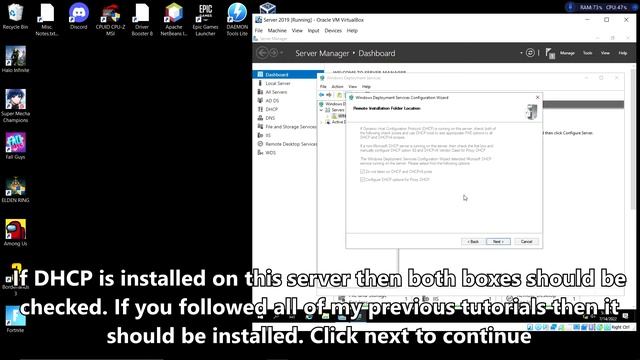The width and height of the screenshot is (640, 360).
Task: Open VirtualBox File menu
Action: pos(259,31)
